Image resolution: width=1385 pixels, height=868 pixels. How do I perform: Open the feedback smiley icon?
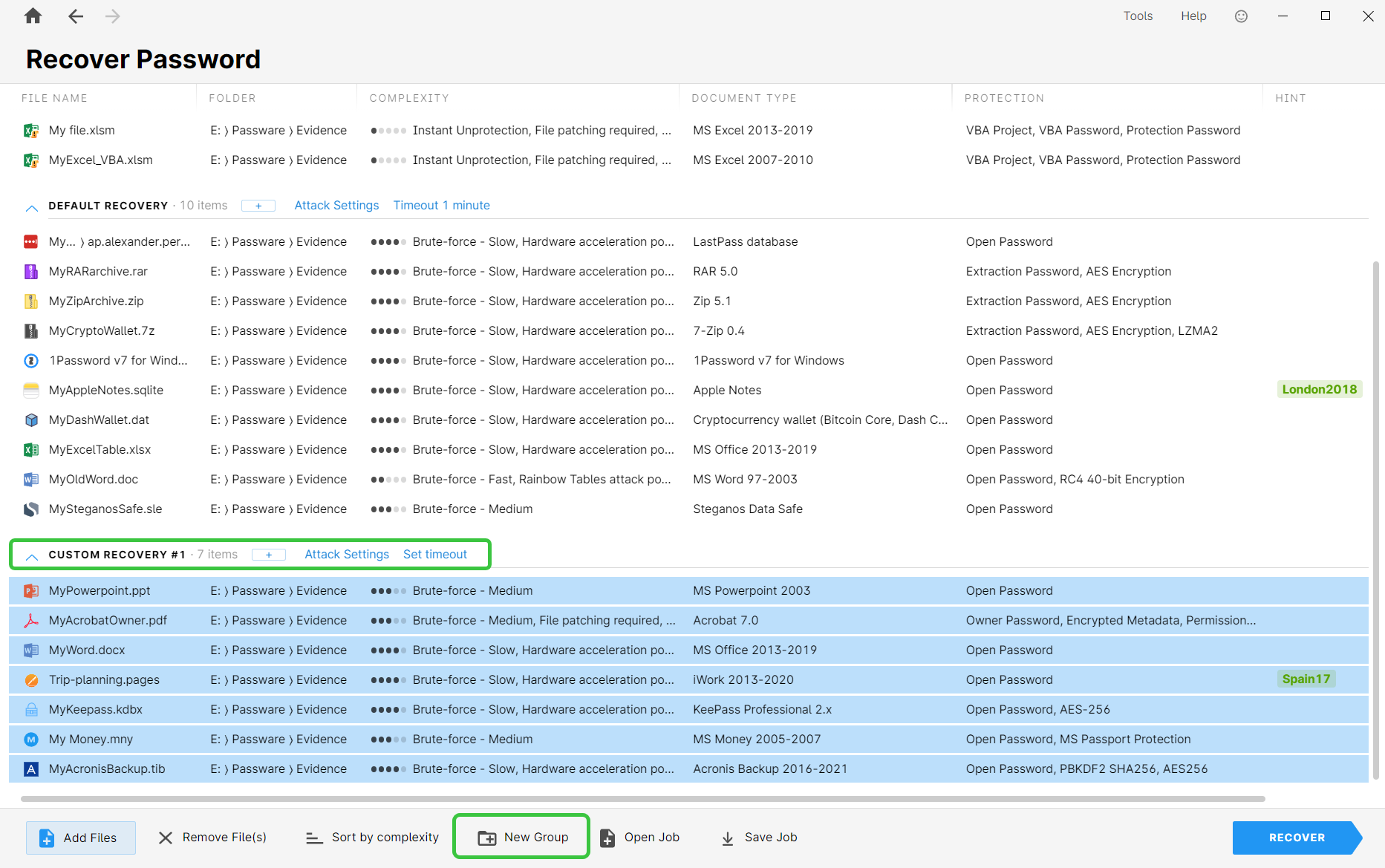pos(1241,16)
